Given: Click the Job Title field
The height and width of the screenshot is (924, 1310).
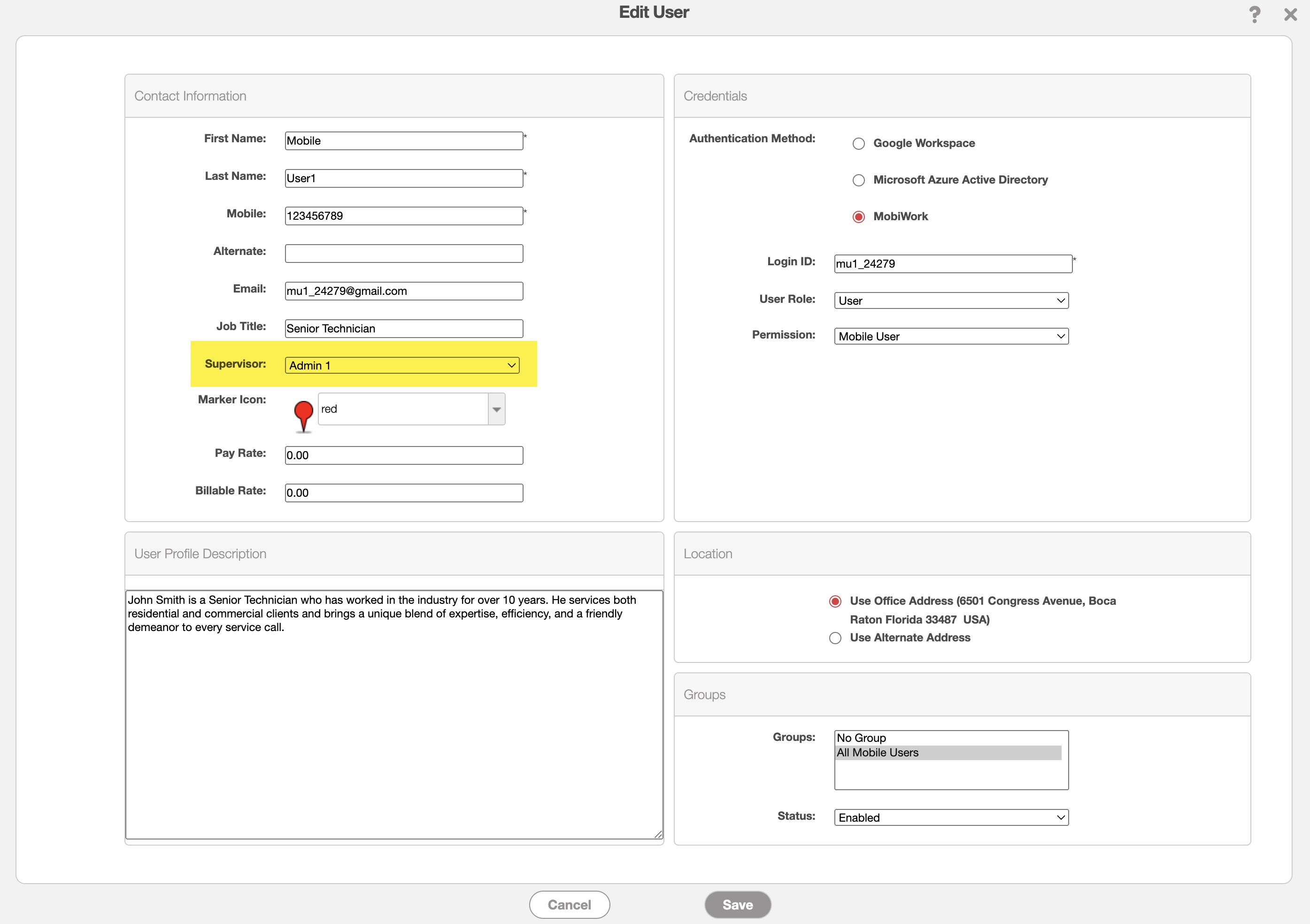Looking at the screenshot, I should click(x=403, y=329).
